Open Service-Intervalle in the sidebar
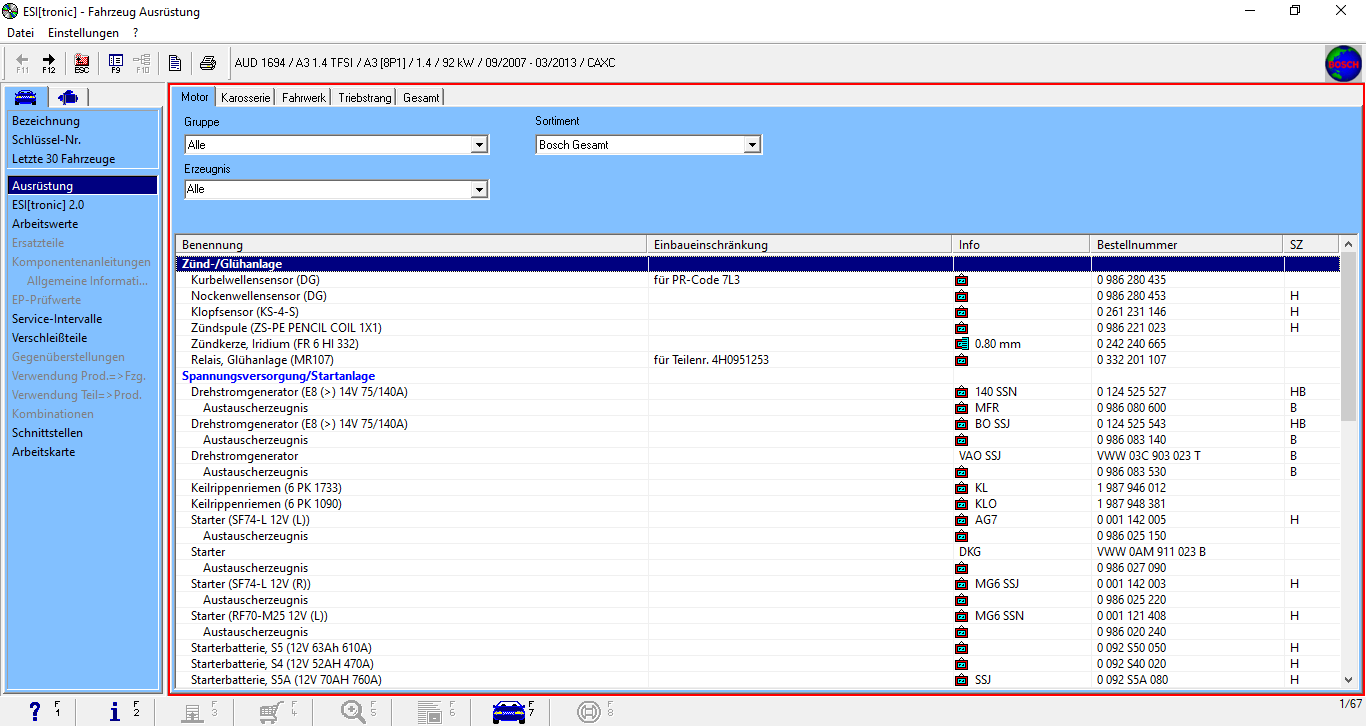Image resolution: width=1366 pixels, height=726 pixels. coord(57,319)
